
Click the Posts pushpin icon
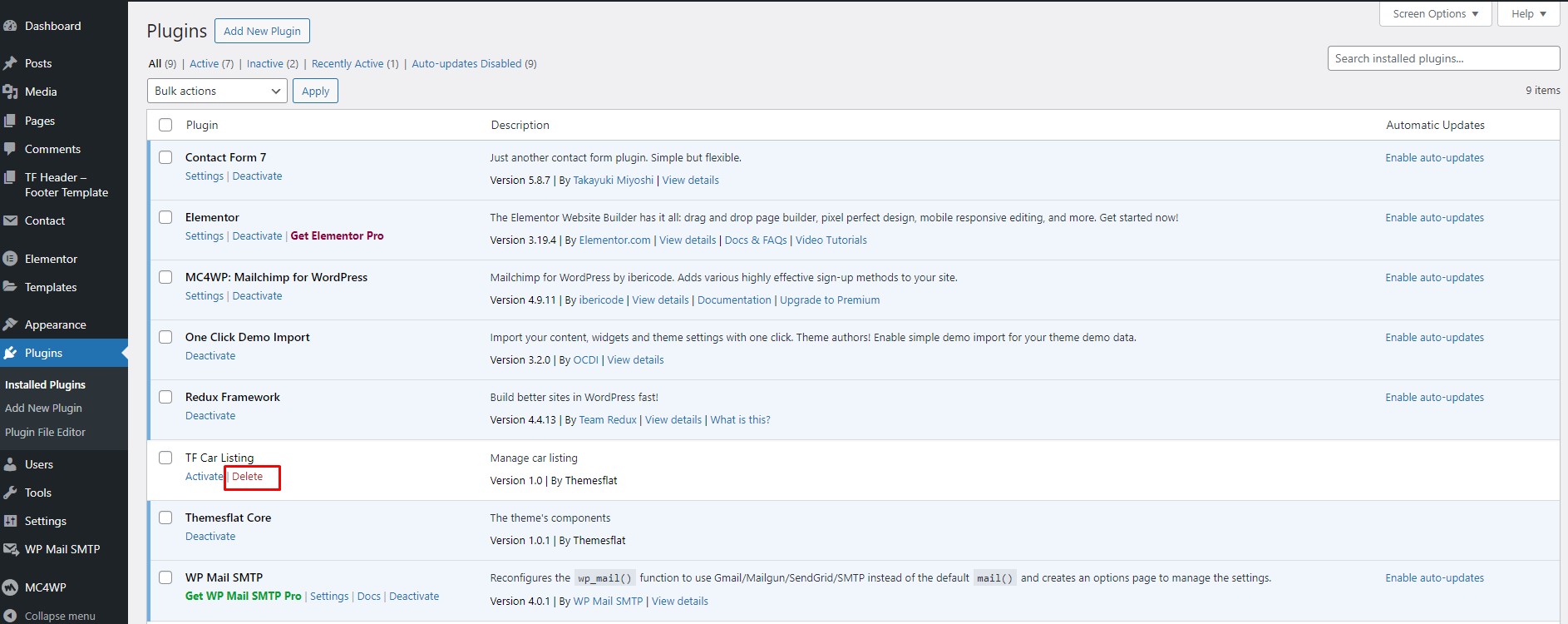(x=10, y=63)
